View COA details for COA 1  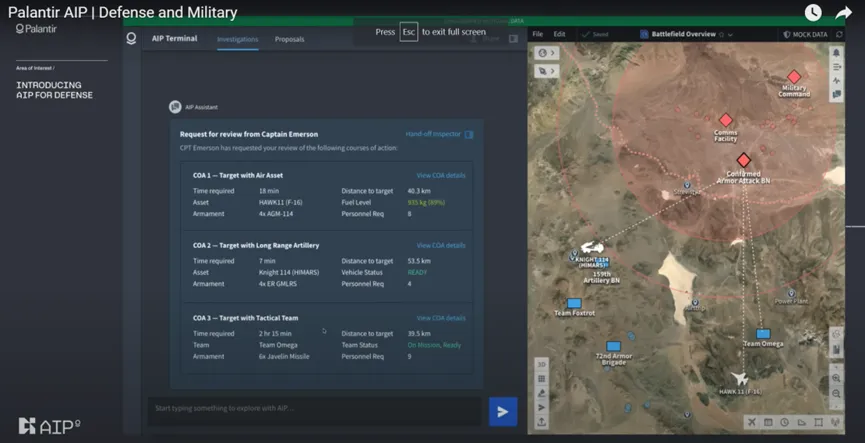[440, 175]
